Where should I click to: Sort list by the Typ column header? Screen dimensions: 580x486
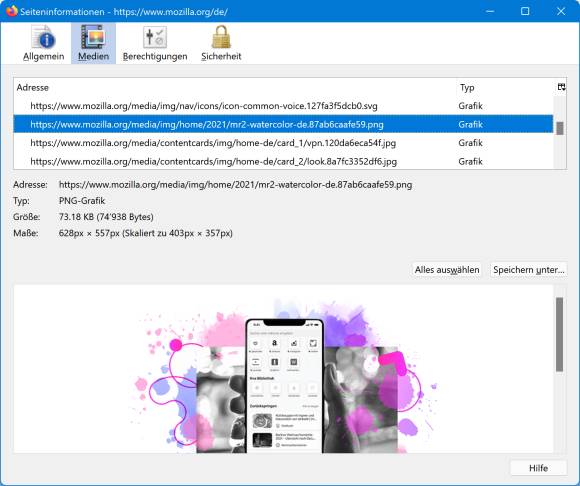505,88
